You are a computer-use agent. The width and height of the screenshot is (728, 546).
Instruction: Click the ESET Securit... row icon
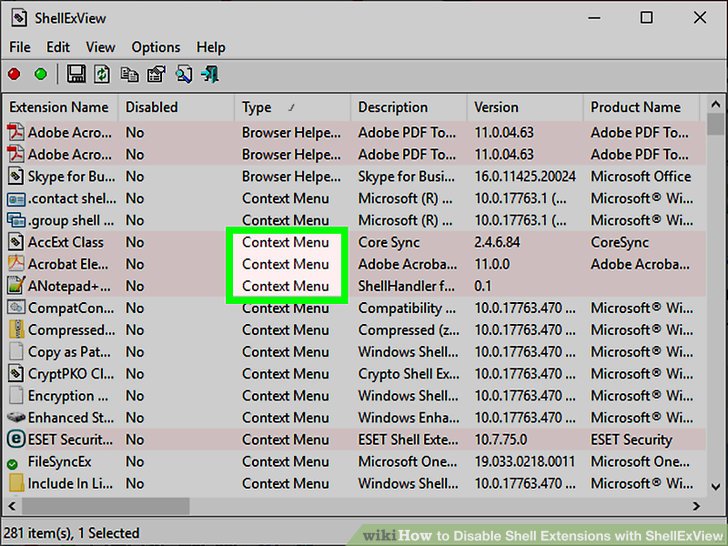16,439
